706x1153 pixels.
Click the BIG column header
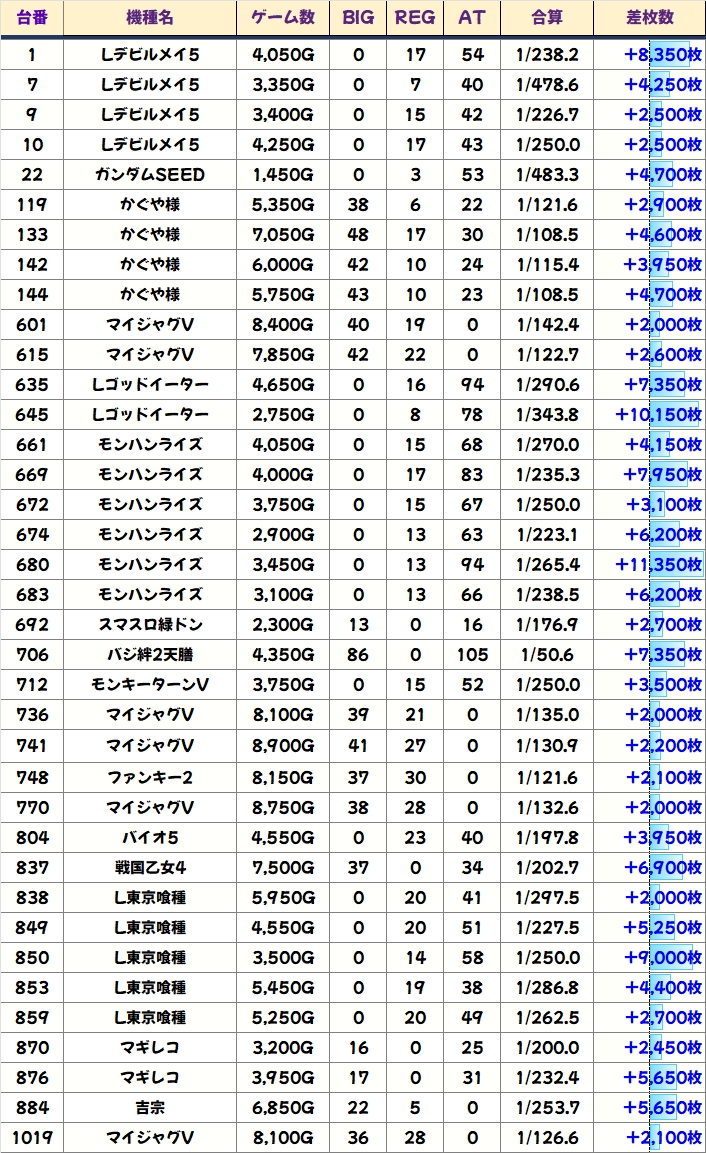click(358, 18)
